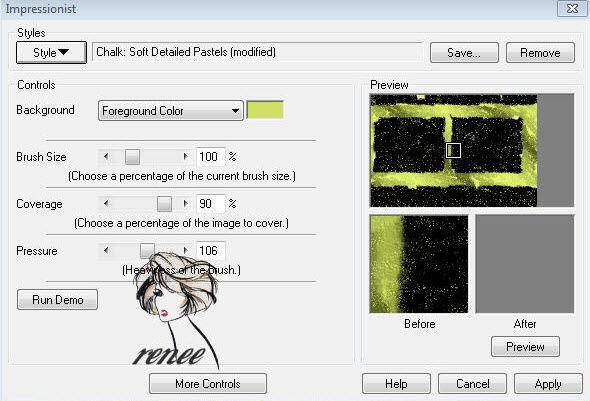Click the Pressure slider right arrow

click(185, 251)
